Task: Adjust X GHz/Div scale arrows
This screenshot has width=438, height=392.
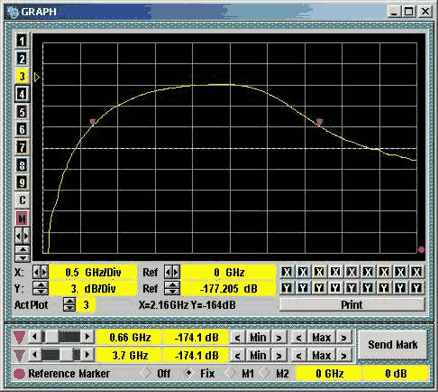Action: (x=40, y=272)
